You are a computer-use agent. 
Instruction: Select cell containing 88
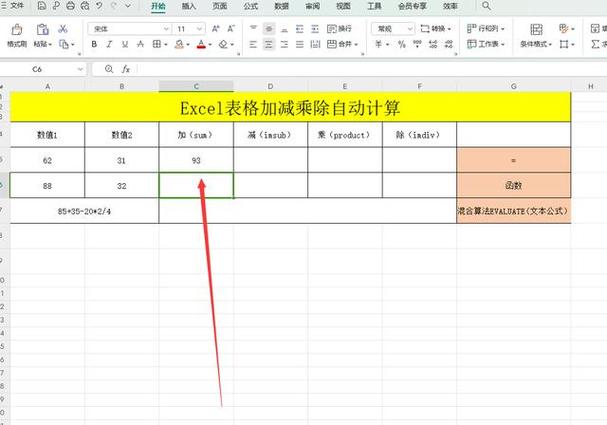(x=47, y=186)
